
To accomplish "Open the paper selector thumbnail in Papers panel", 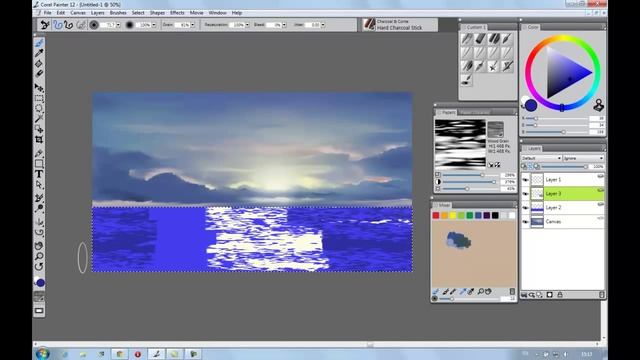I will (496, 129).
